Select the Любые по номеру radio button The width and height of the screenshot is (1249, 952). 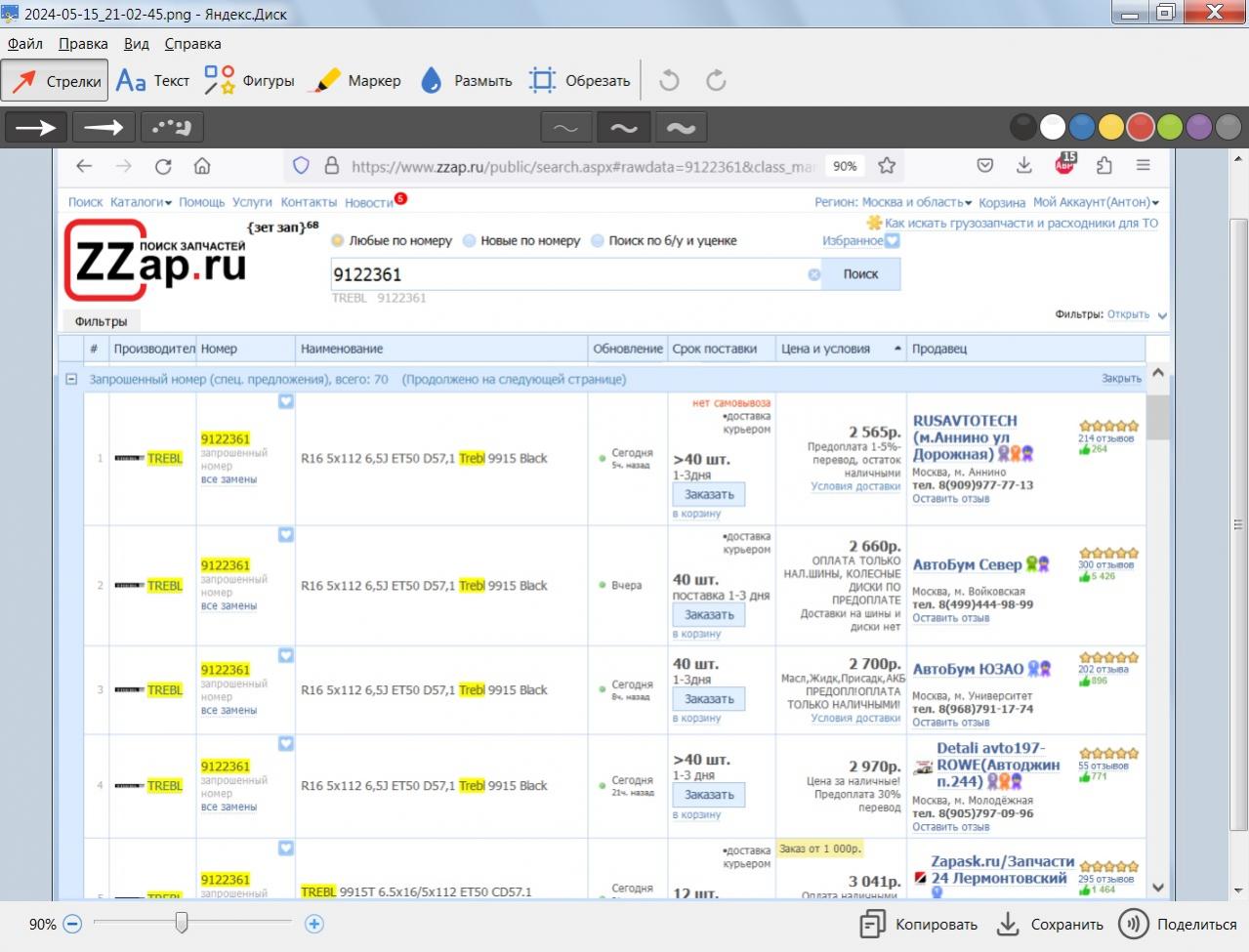click(x=338, y=240)
